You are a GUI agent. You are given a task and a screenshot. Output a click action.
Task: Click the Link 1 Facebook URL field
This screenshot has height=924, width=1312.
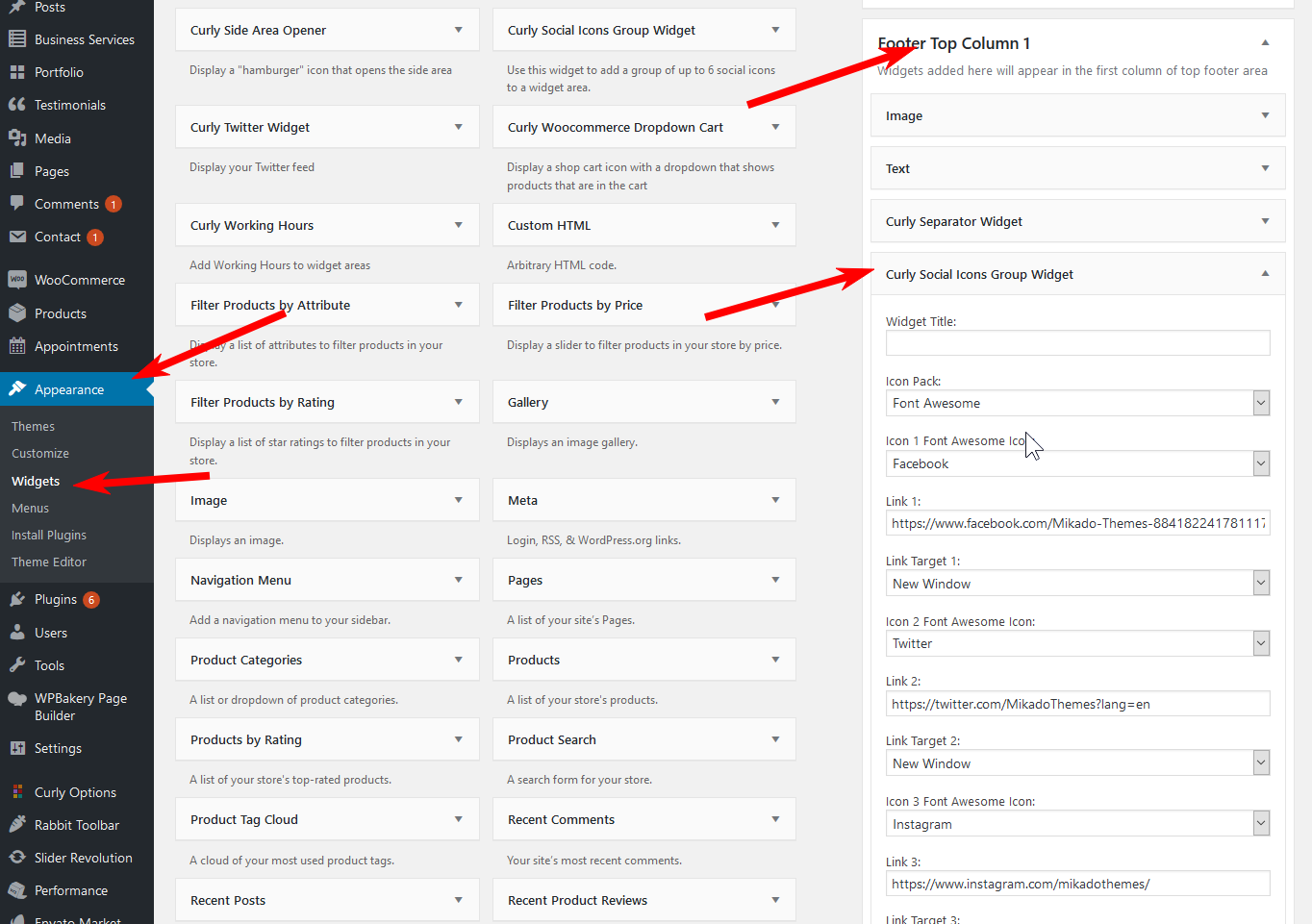click(x=1077, y=523)
